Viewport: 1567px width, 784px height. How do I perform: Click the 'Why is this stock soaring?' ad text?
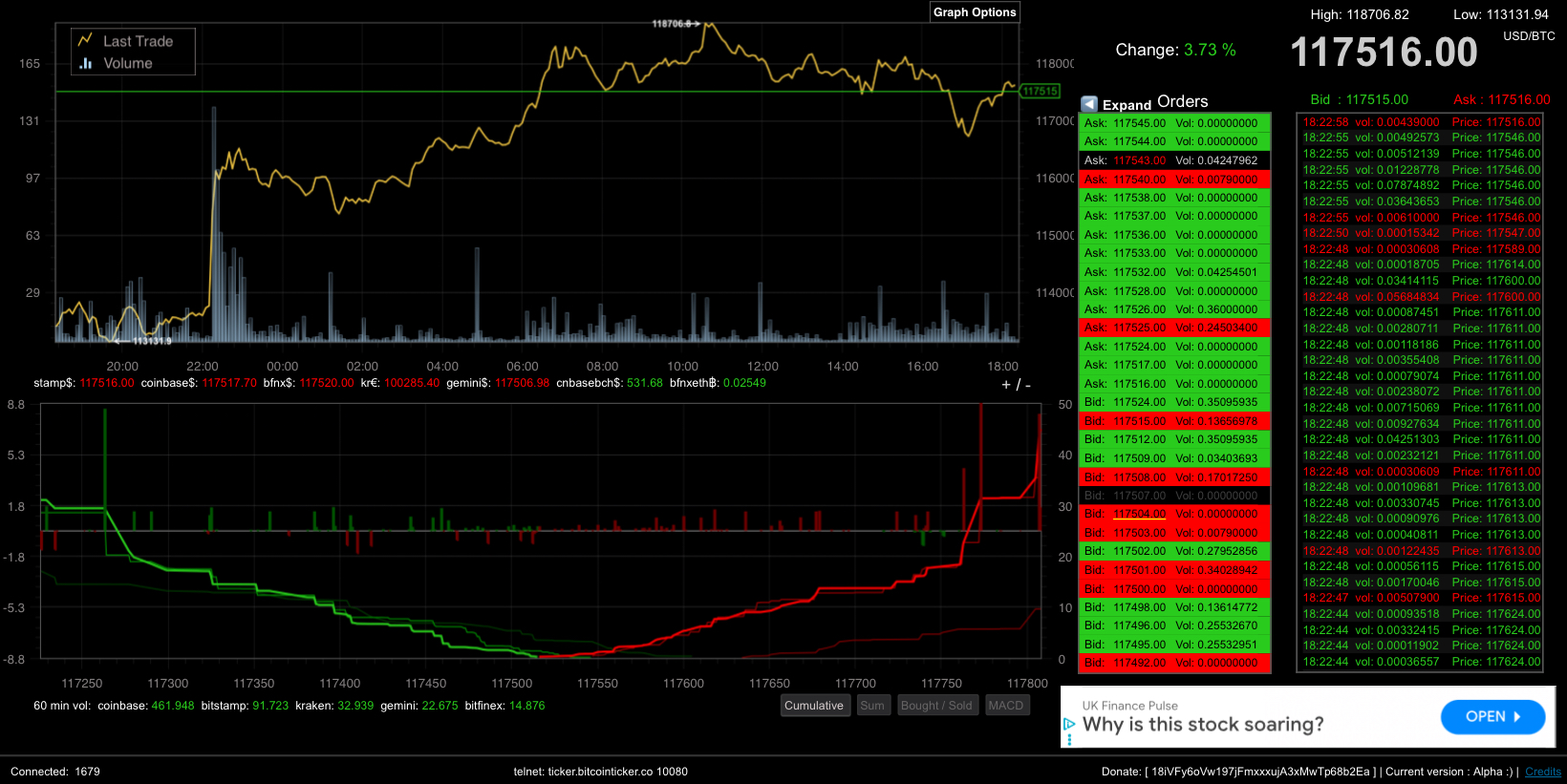1203,725
